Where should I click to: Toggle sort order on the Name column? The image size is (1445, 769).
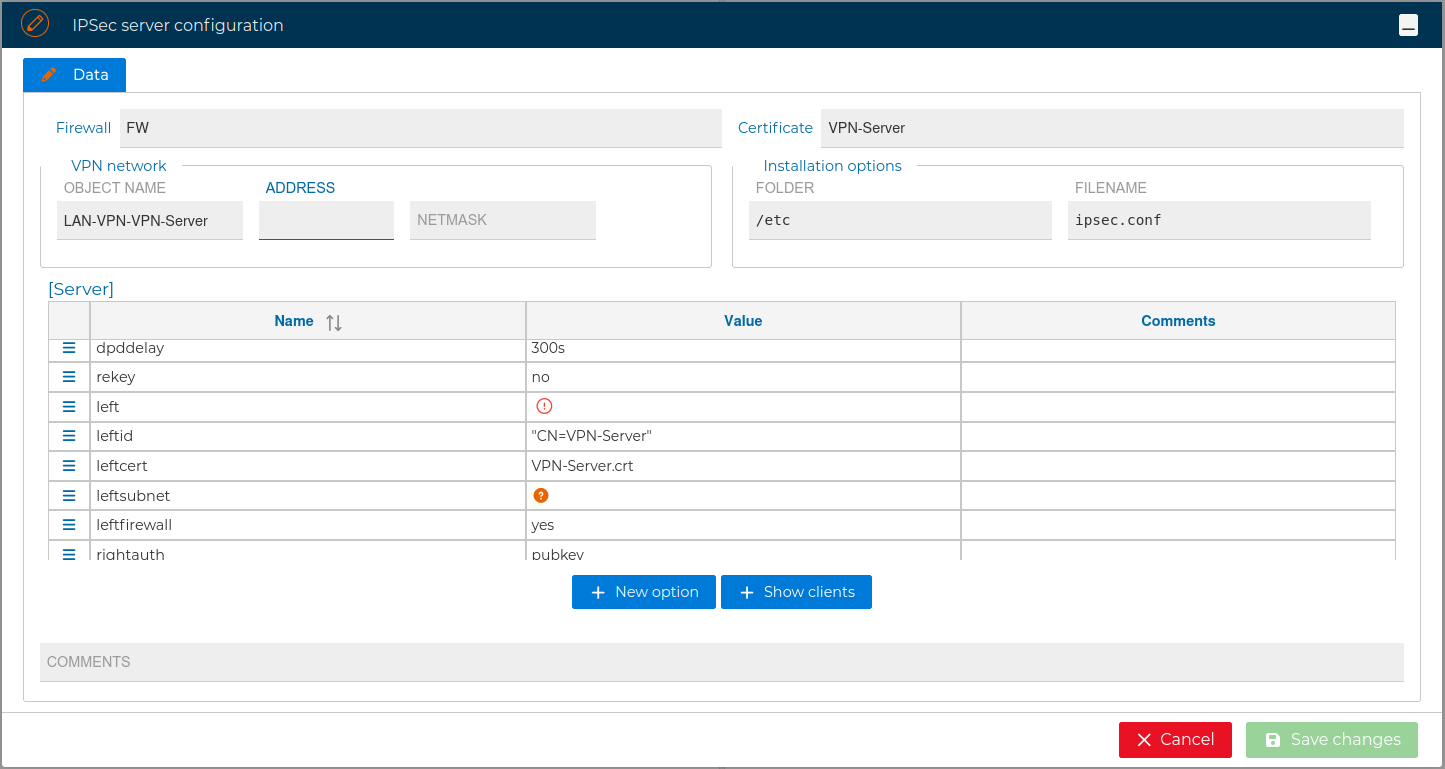coord(332,321)
